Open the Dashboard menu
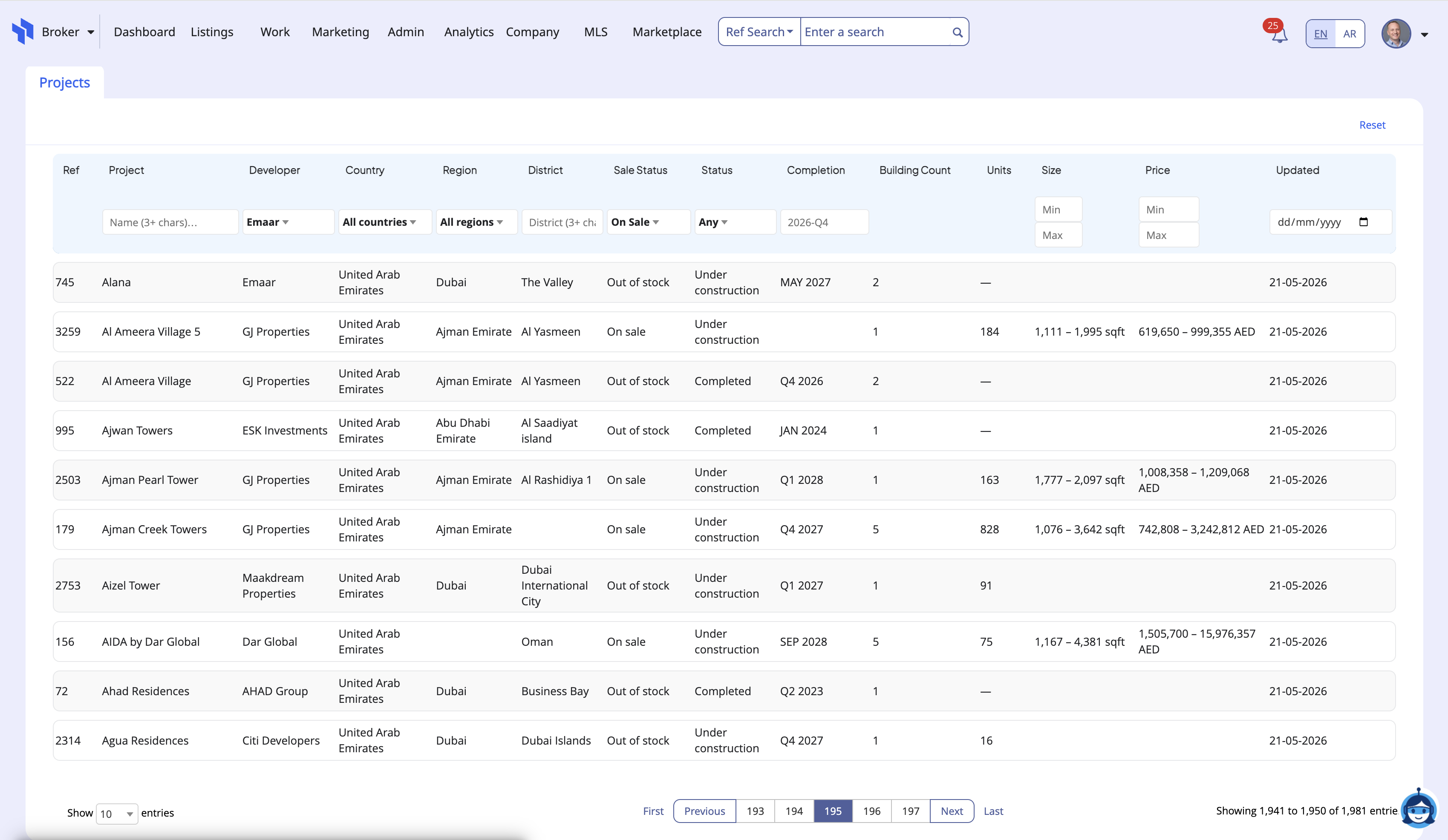1448x840 pixels. [x=144, y=32]
